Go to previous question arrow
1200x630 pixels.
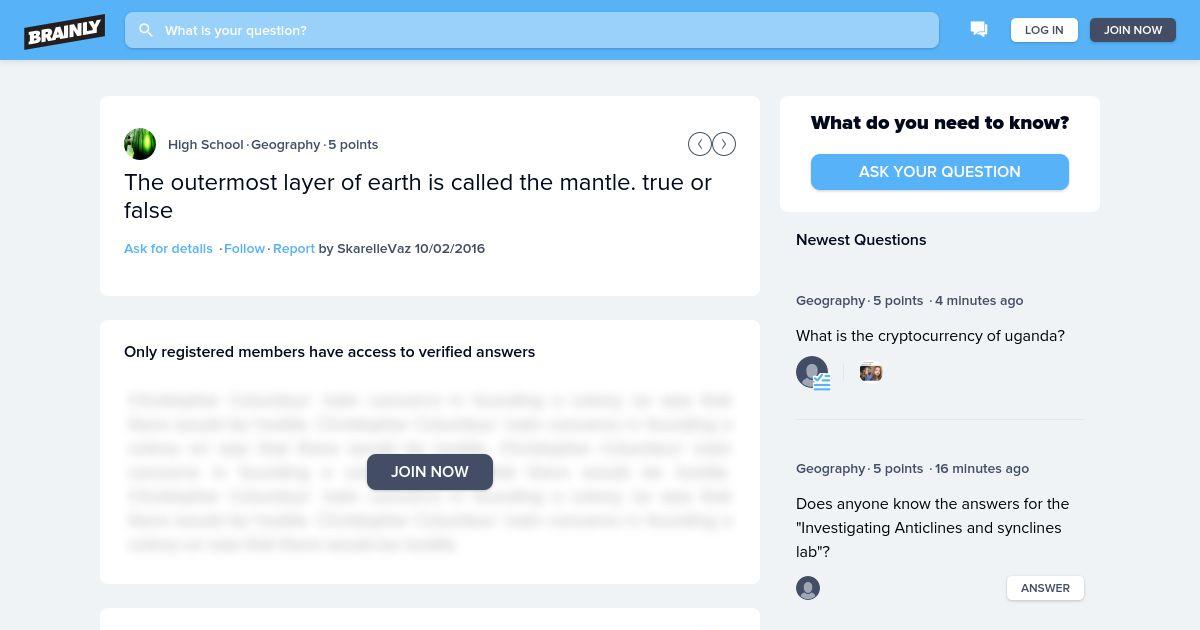point(700,144)
